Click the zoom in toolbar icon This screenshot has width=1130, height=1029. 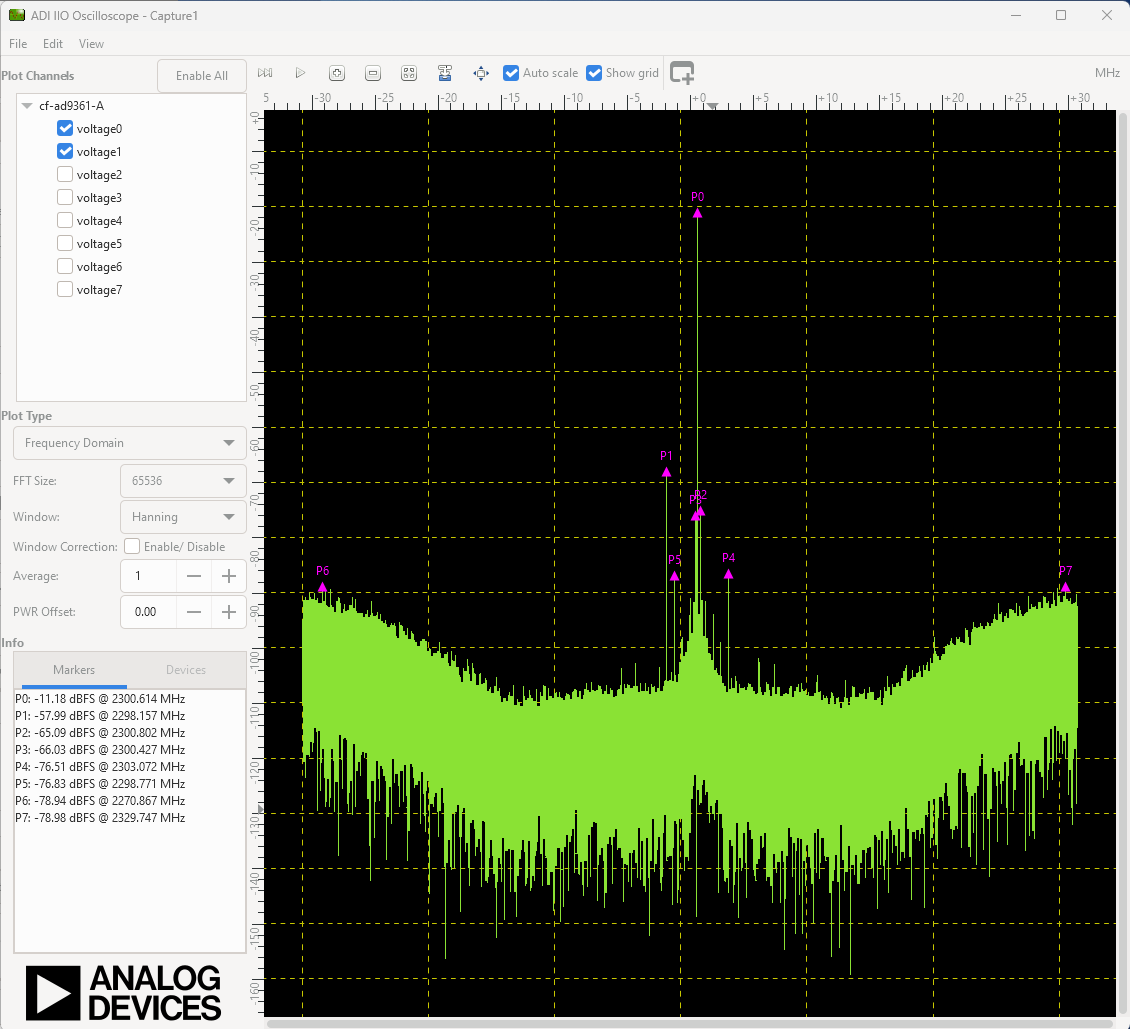tap(337, 73)
